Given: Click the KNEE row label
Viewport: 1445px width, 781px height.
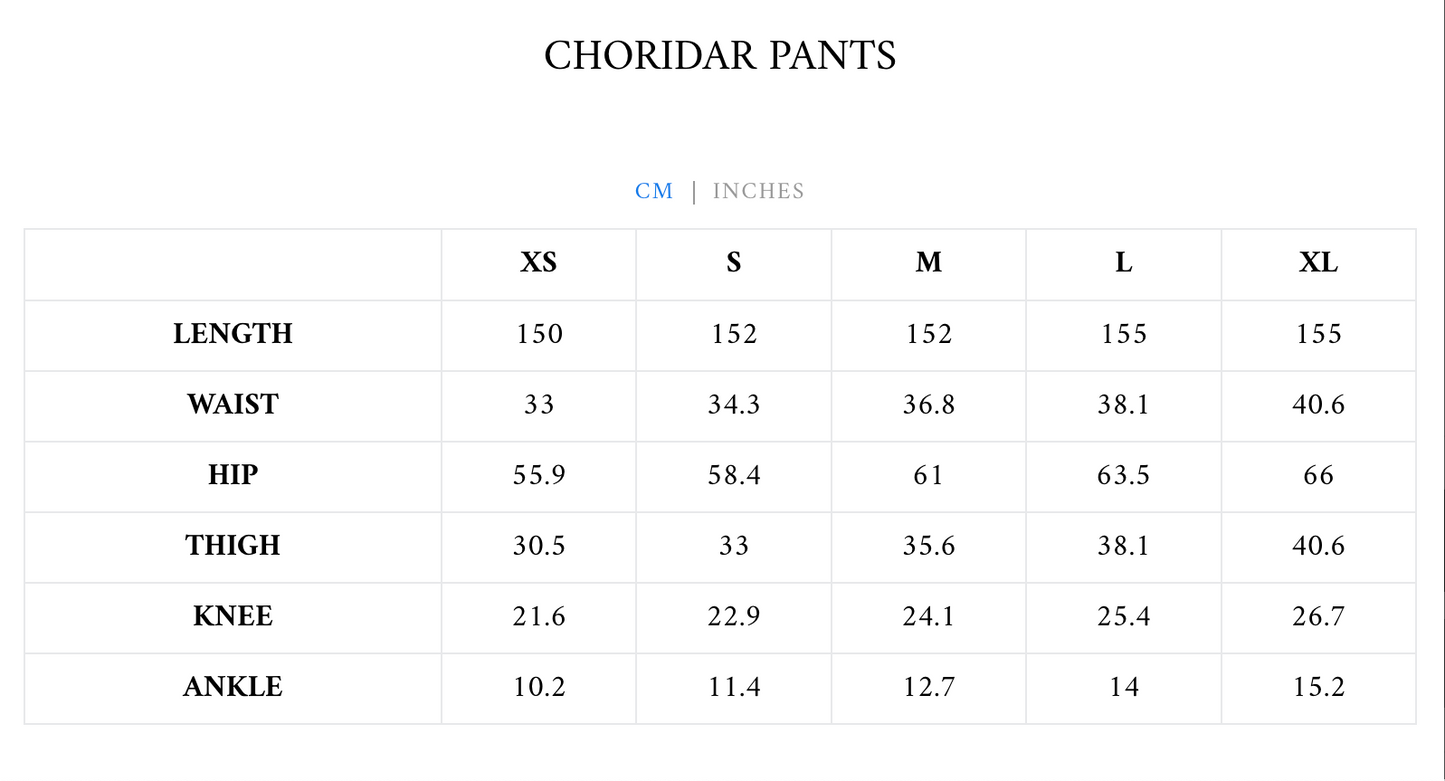Looking at the screenshot, I should (233, 616).
